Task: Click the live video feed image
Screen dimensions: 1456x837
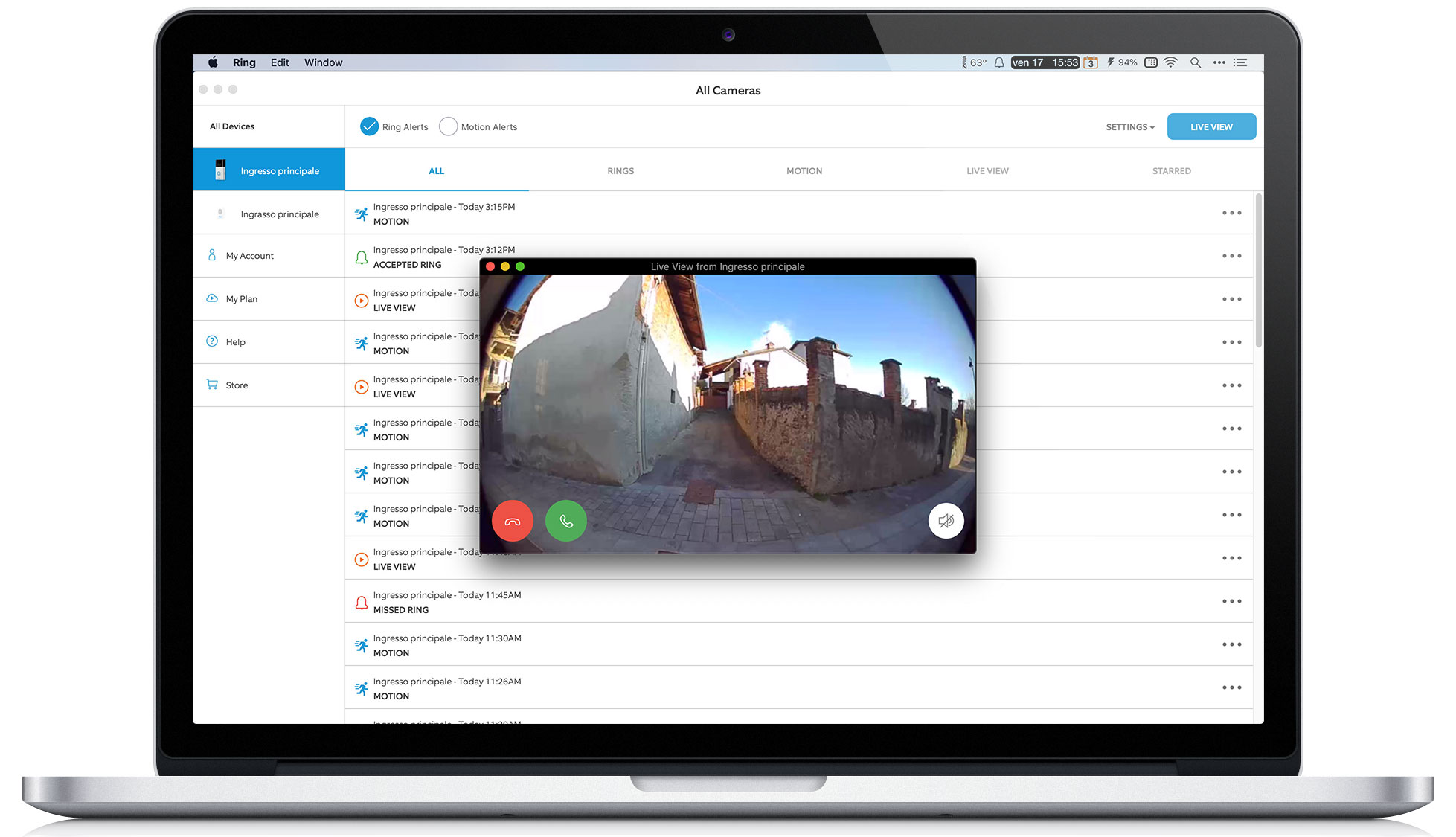Action: 728,414
